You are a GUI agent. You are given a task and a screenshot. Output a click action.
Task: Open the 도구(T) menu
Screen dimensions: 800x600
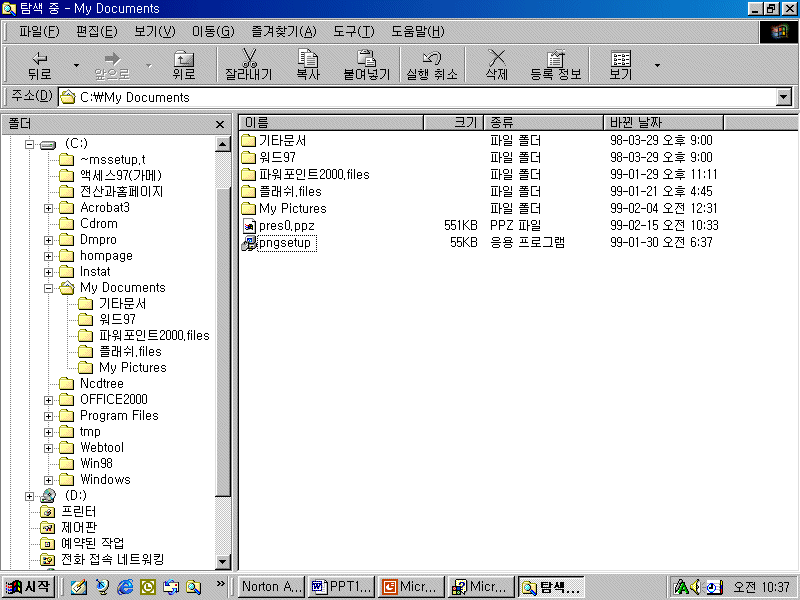(354, 32)
